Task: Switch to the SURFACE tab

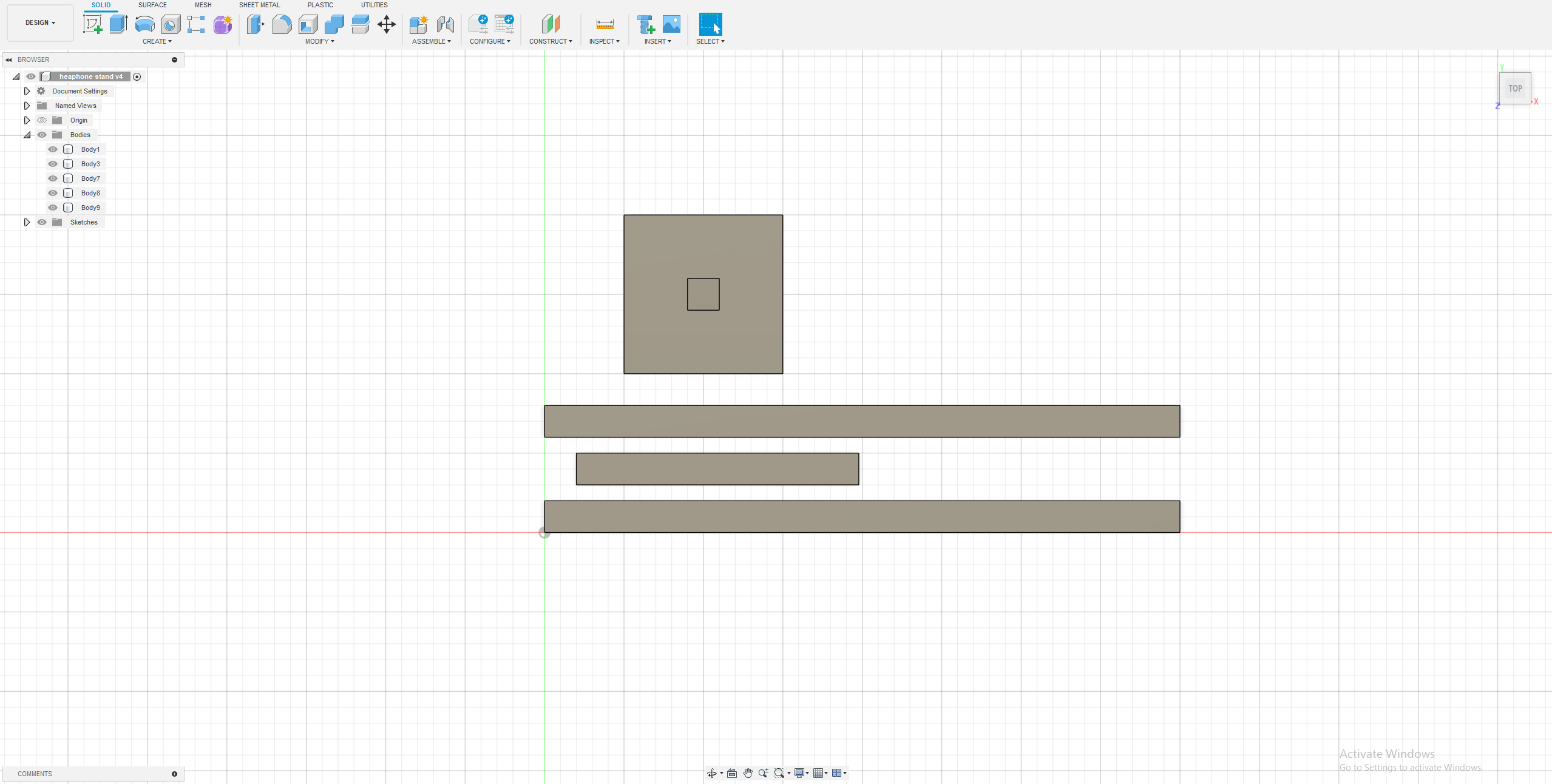Action: [152, 5]
